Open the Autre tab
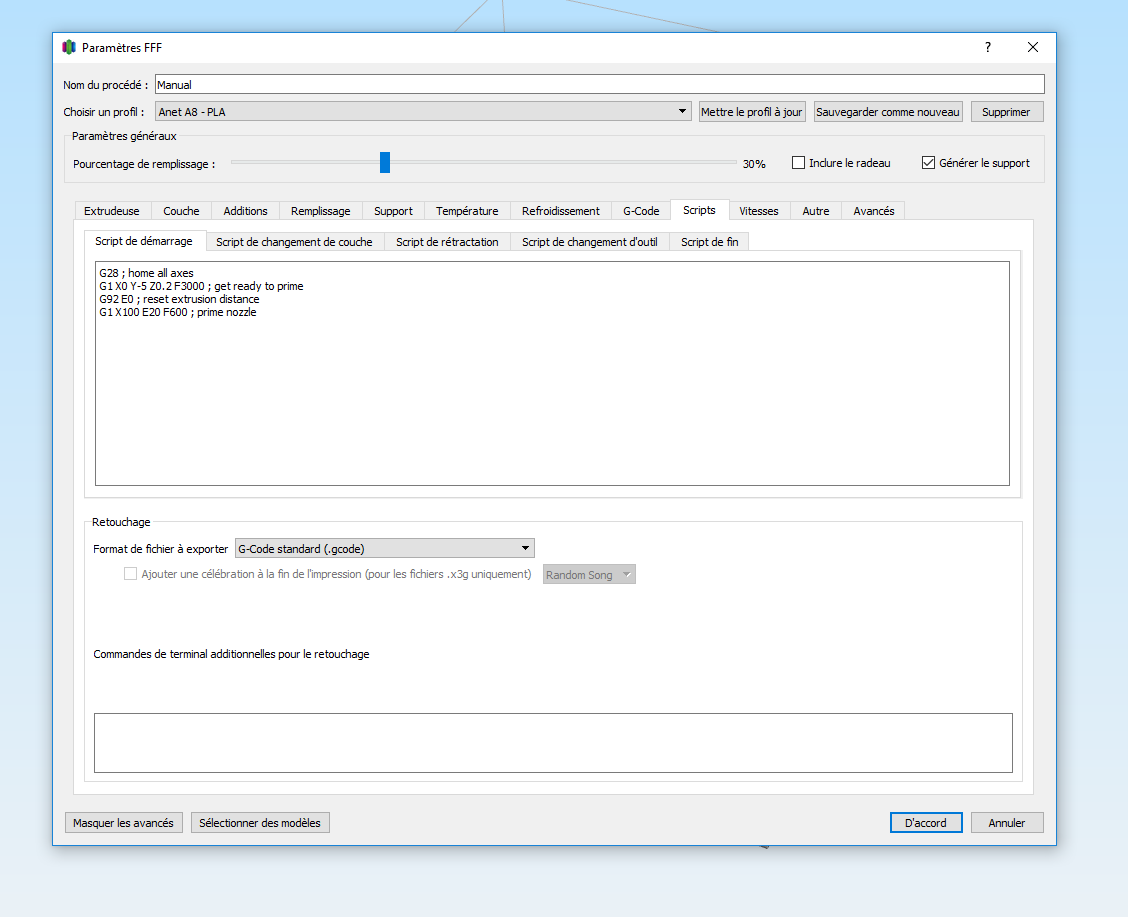This screenshot has width=1128, height=917. pos(816,211)
